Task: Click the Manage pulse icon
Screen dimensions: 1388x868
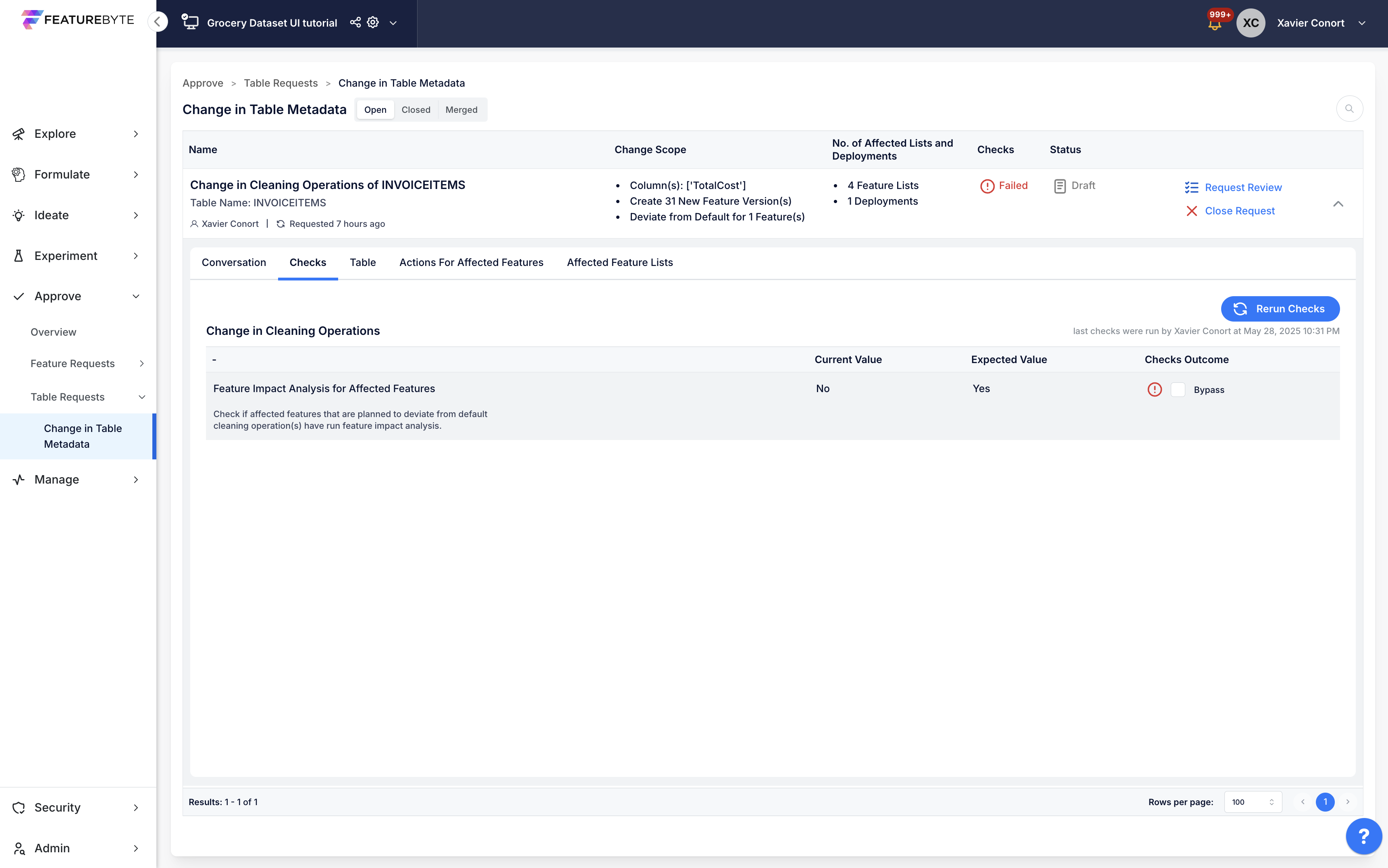Action: pyautogui.click(x=19, y=480)
